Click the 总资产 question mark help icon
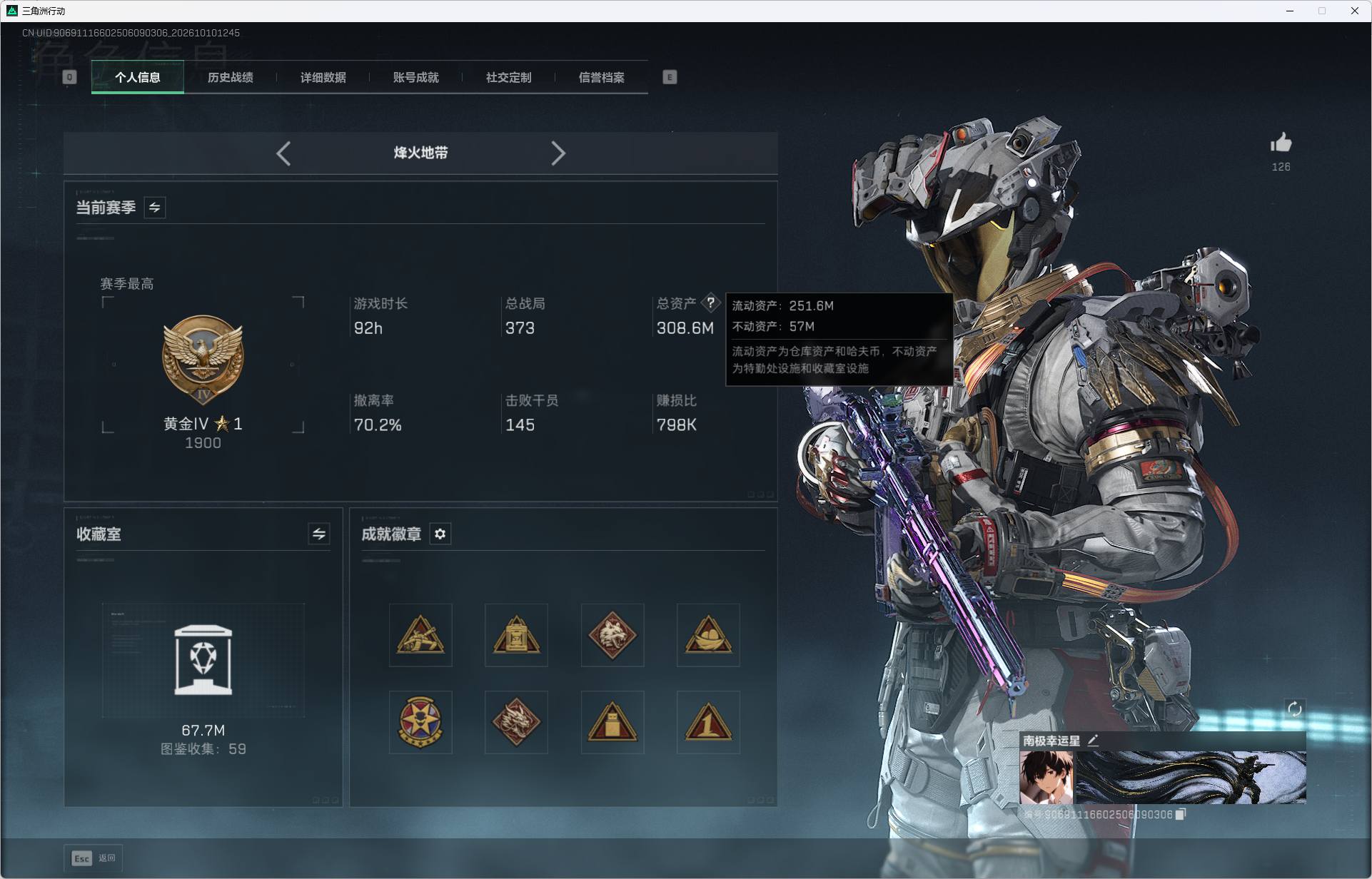Screen dimensions: 1372x879 tap(710, 303)
